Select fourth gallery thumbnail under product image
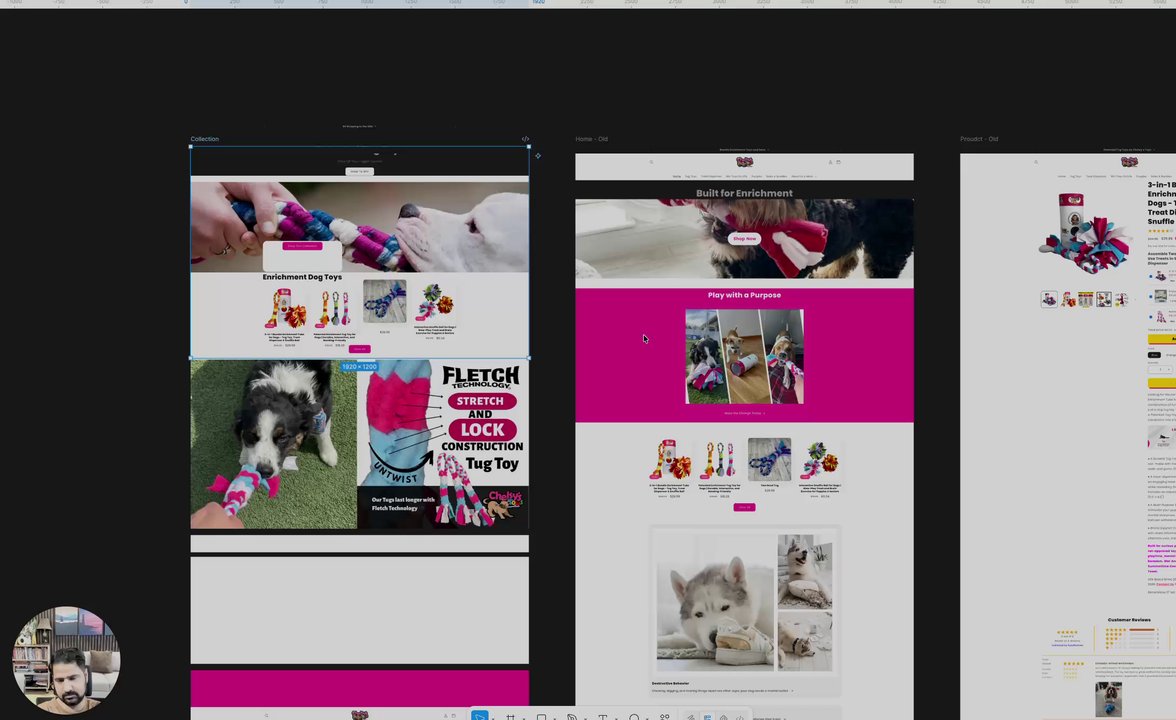Viewport: 1176px width, 720px height. click(x=1103, y=299)
